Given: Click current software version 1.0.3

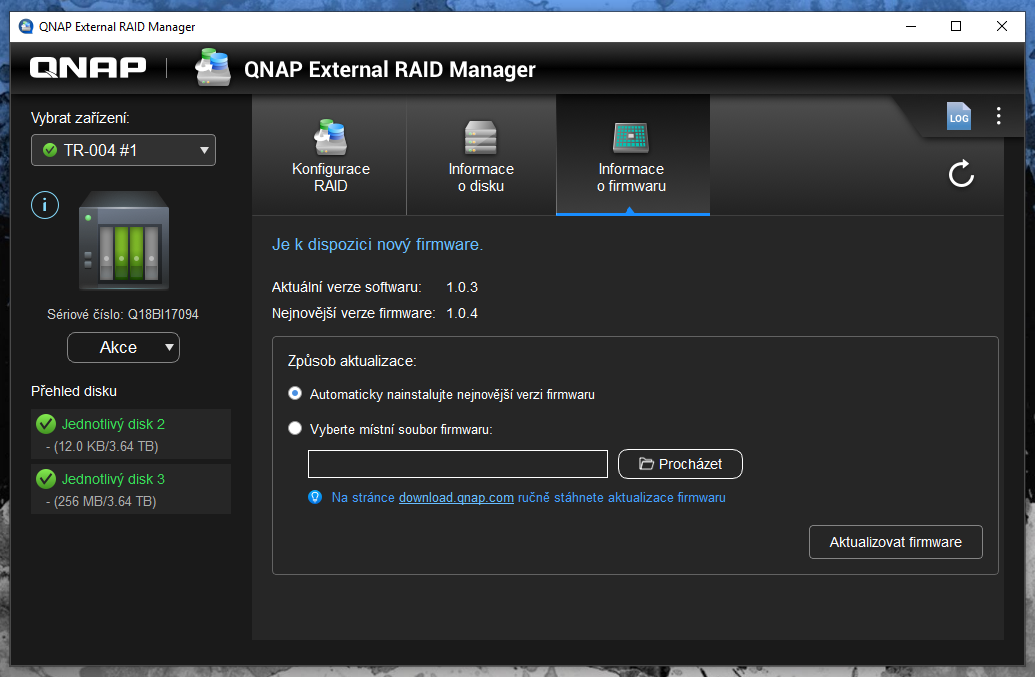Looking at the screenshot, I should click(x=462, y=287).
